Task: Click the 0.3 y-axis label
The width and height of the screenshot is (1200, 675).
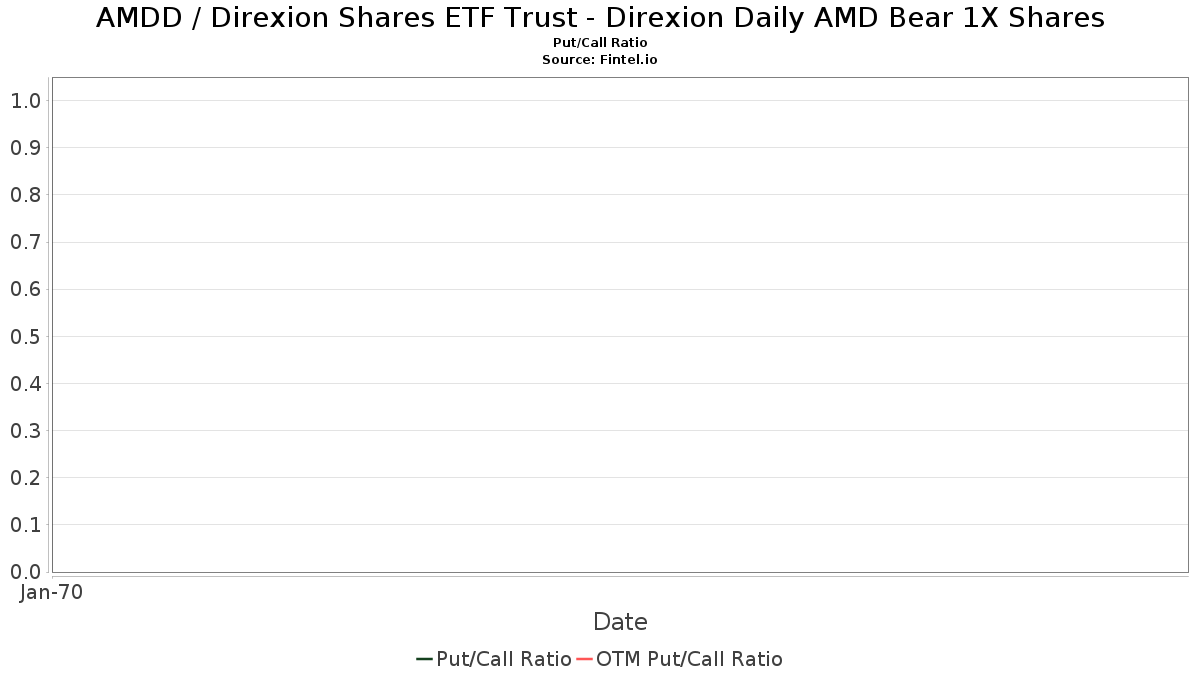Action: click(x=25, y=430)
